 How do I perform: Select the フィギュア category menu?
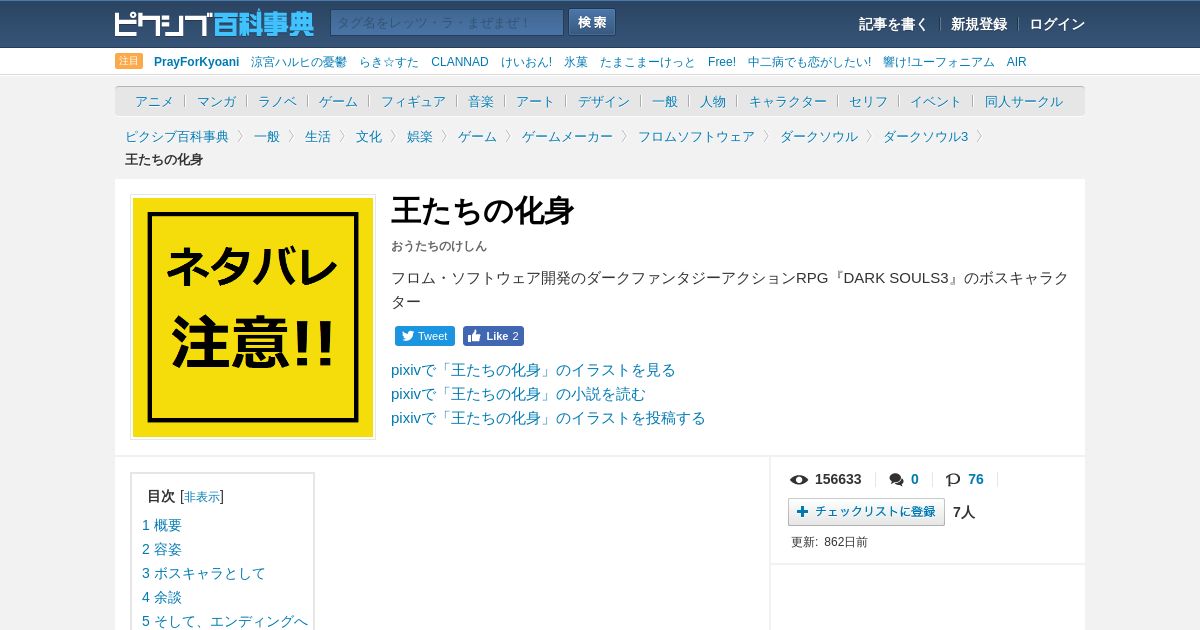413,101
